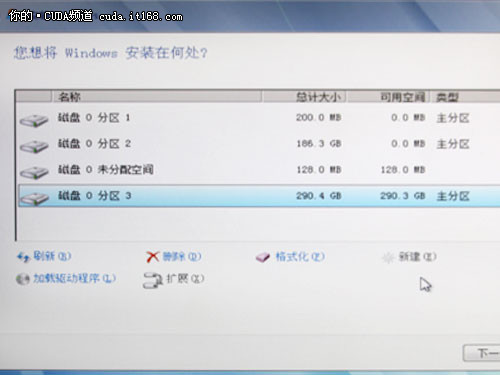Select the row 磁盘 0 分区 1
This screenshot has height=375, width=500.
tap(259, 118)
